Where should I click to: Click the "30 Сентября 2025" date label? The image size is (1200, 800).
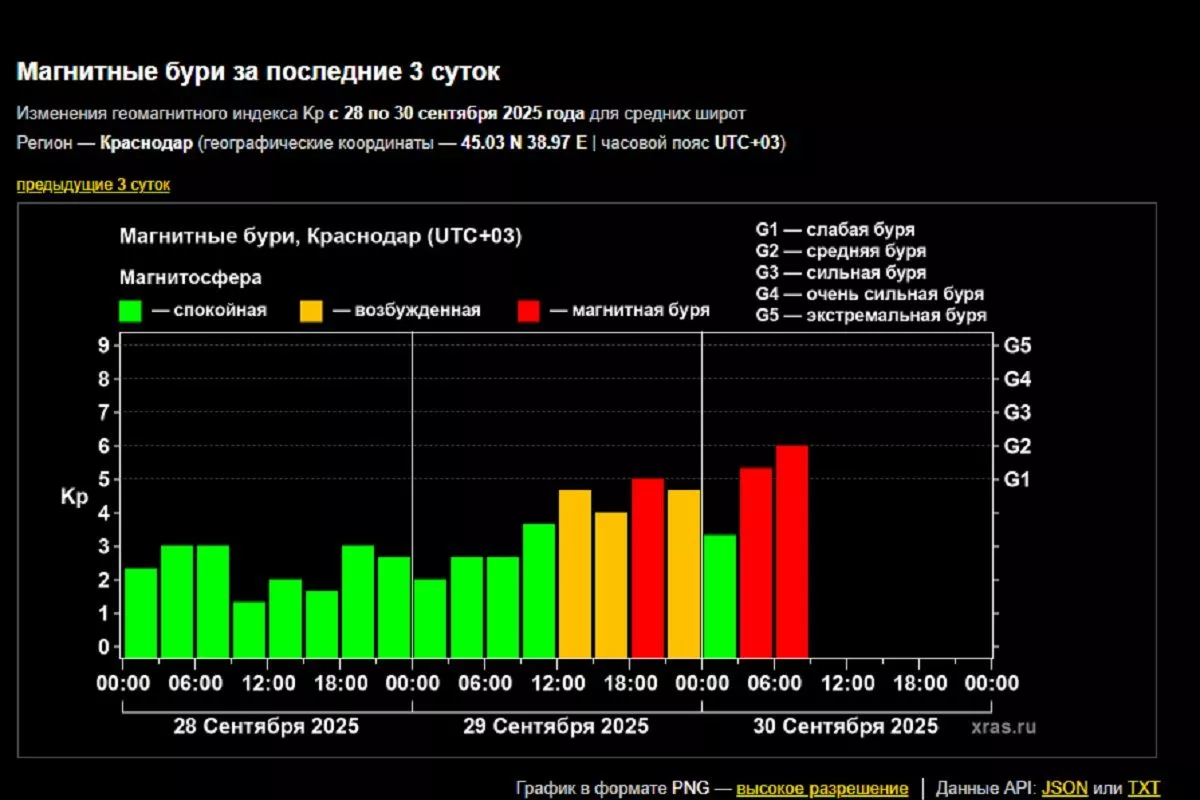pyautogui.click(x=845, y=726)
